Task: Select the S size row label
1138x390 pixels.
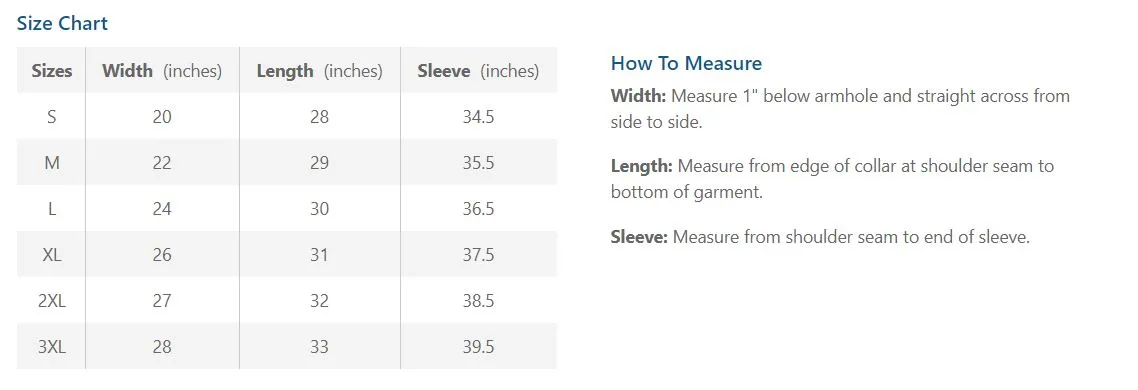Action: click(52, 117)
